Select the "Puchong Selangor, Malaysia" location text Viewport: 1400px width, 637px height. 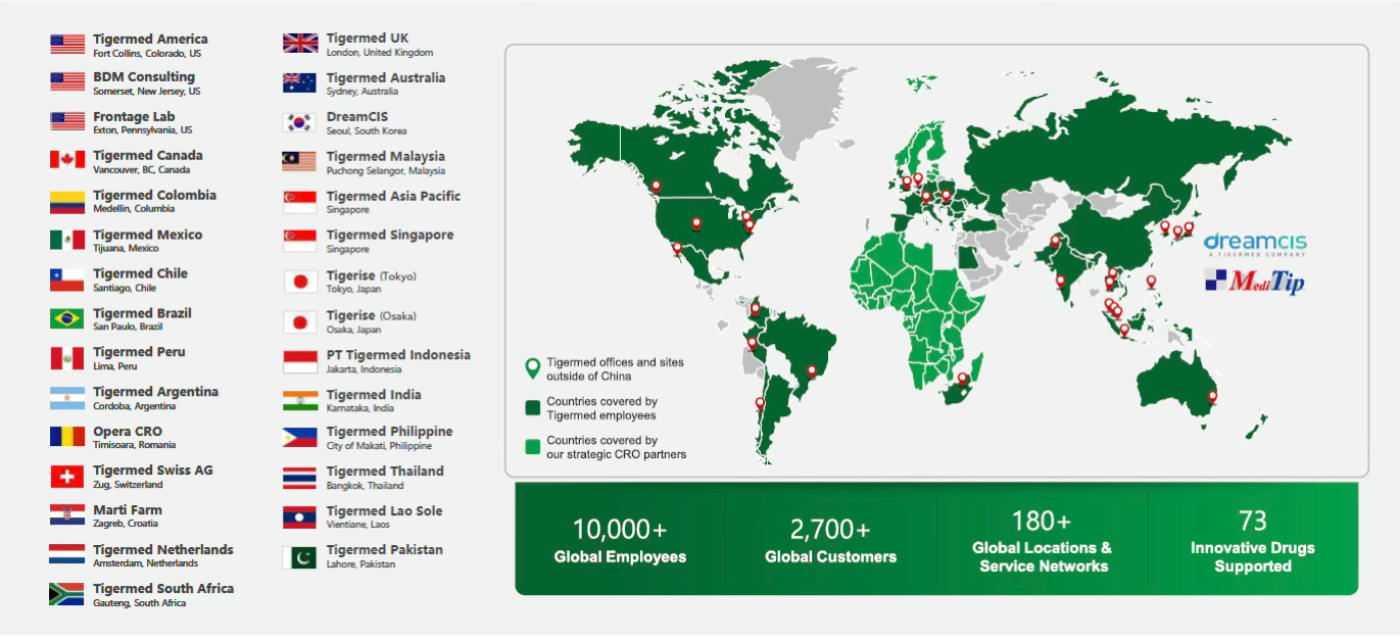386,171
